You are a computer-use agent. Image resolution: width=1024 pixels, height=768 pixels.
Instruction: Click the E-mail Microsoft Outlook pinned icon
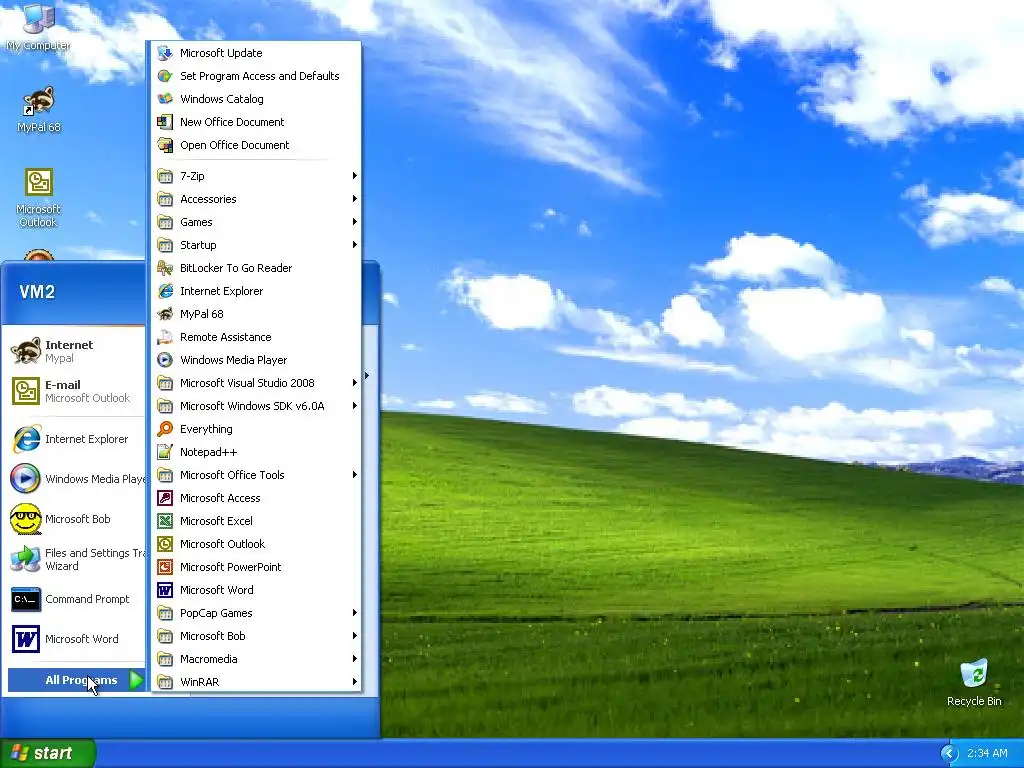click(26, 391)
